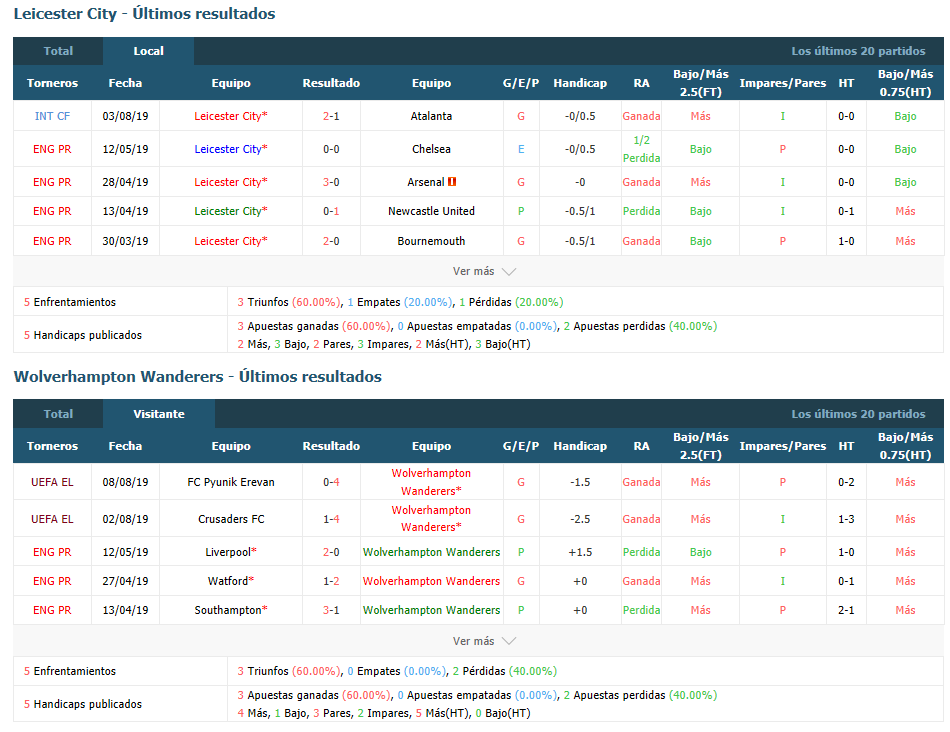
Task: Click the 0-2 HT score for Pyunik Erevan
Action: pos(846,482)
